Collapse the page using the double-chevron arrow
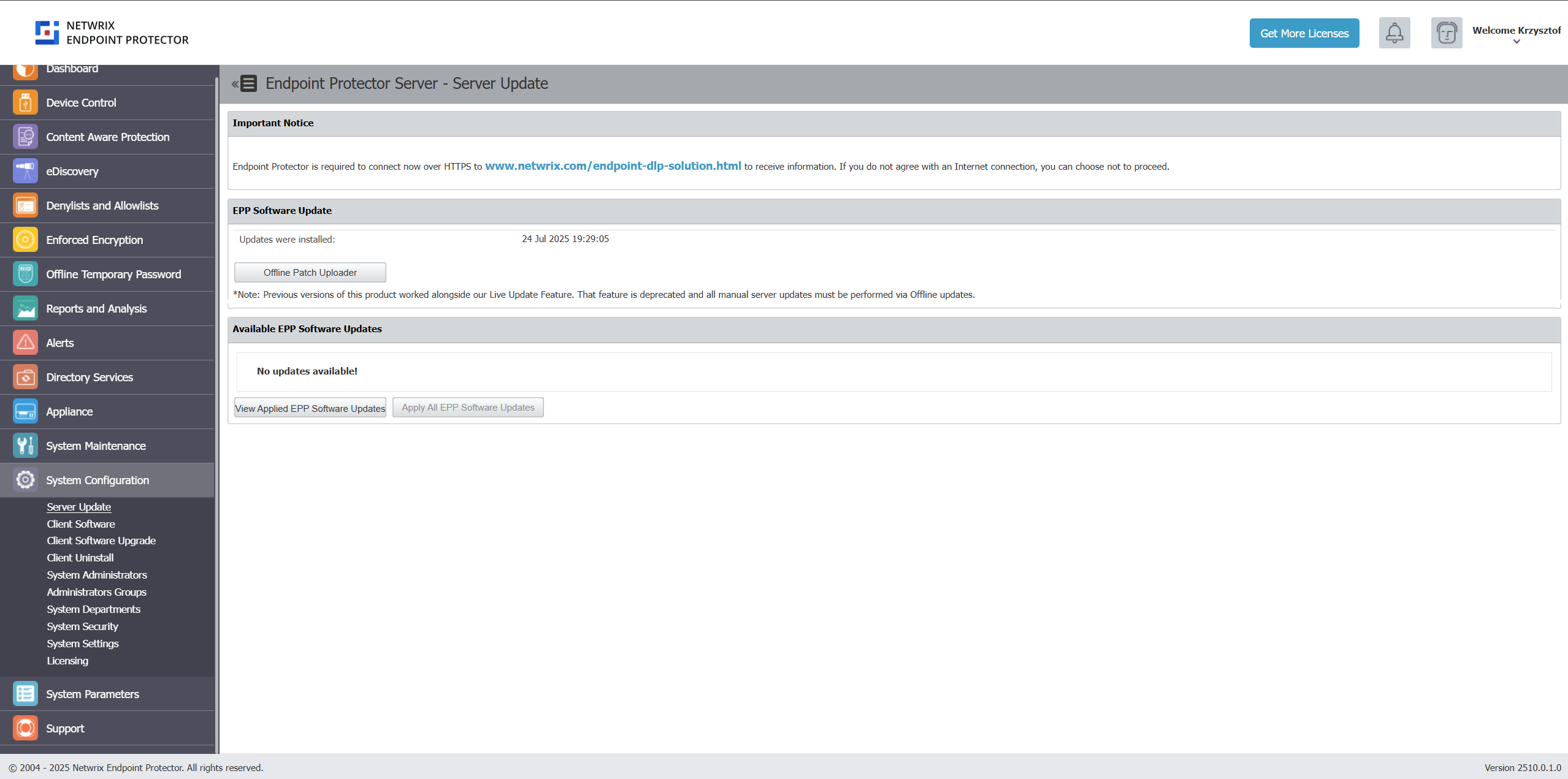Screen dimensions: 1568x779 point(235,83)
